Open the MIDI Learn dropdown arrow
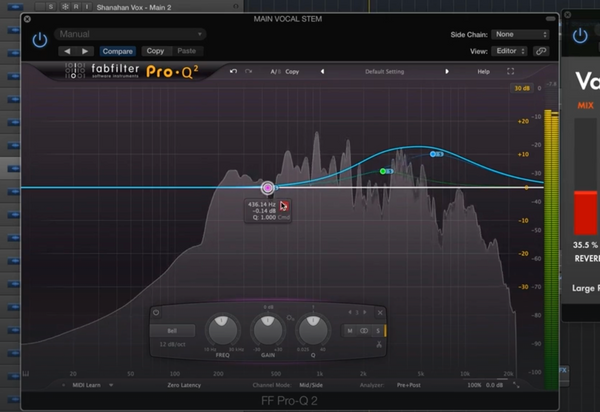This screenshot has width=600, height=412. tap(111, 385)
